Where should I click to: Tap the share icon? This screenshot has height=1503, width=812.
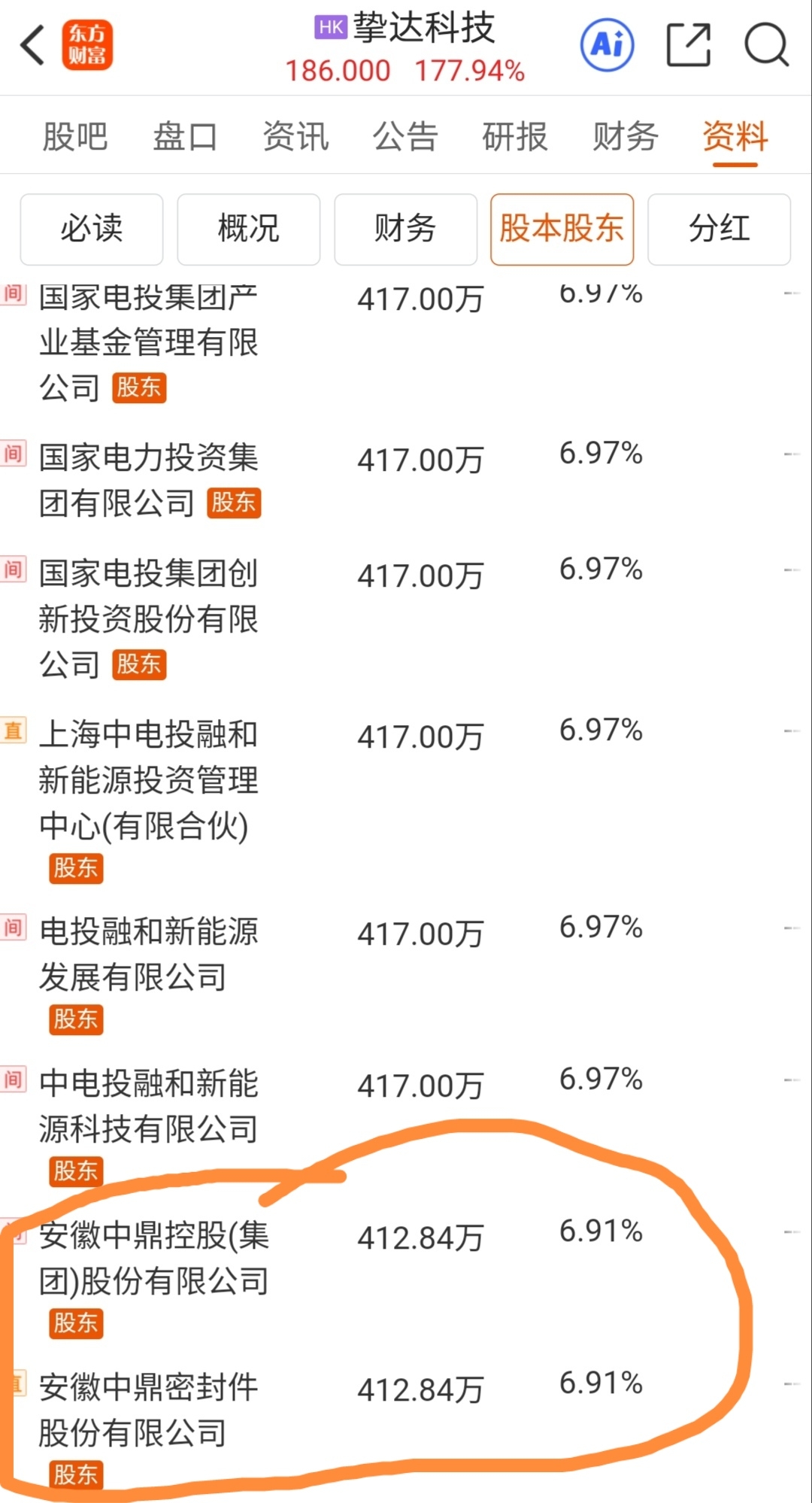pos(689,45)
